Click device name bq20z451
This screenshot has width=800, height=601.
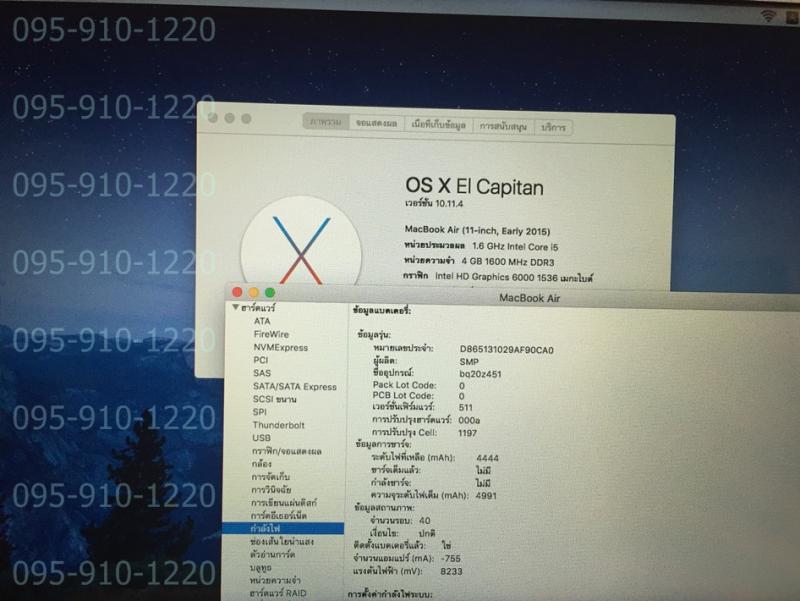[x=480, y=374]
